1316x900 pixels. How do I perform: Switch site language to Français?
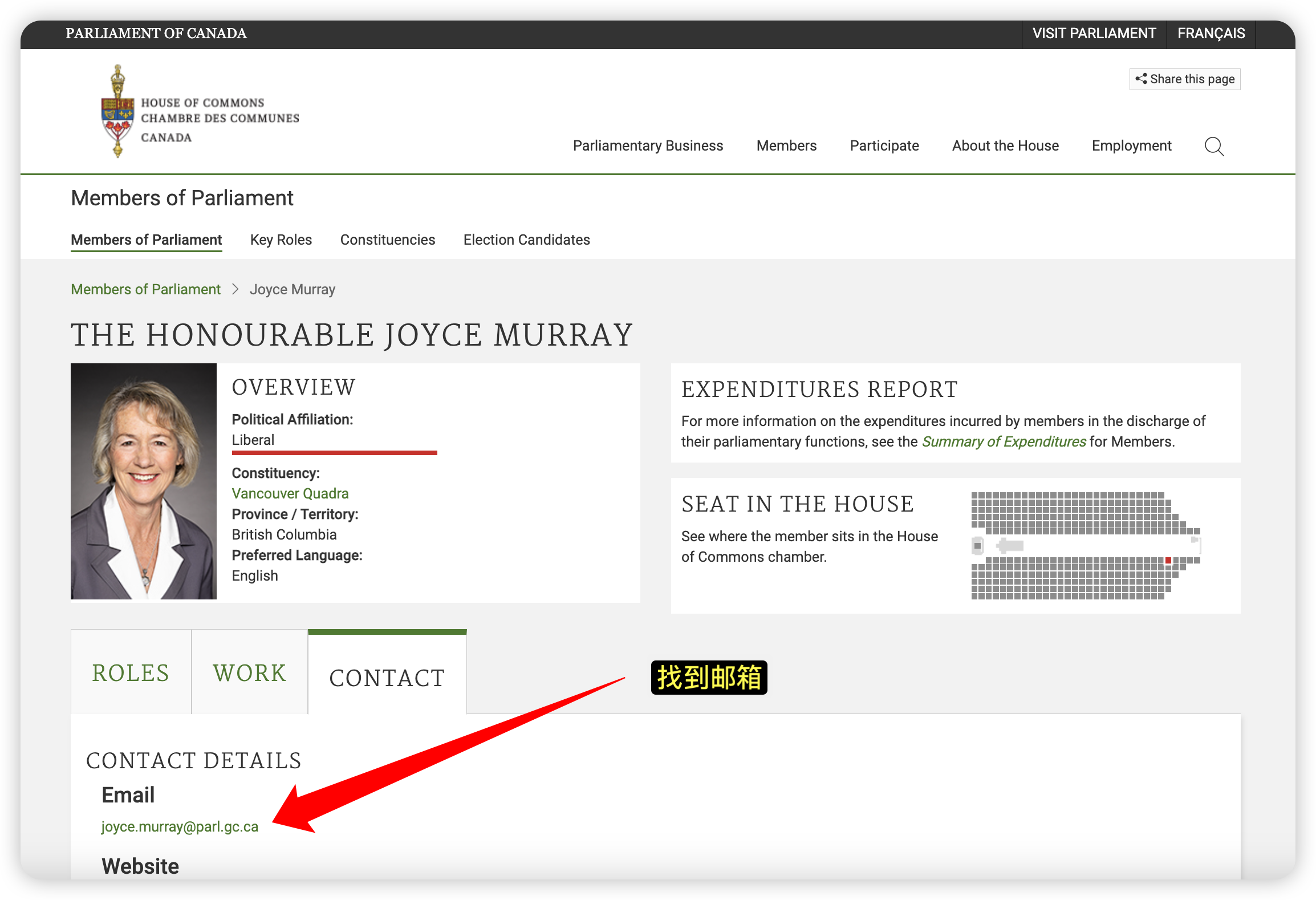point(1211,34)
